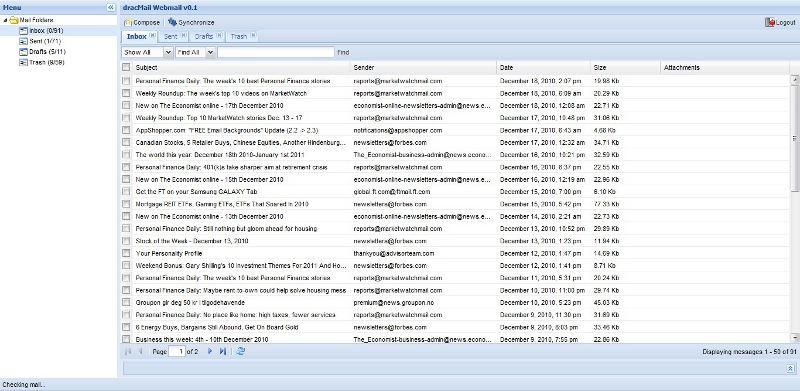Refresh the message list

pos(241,351)
